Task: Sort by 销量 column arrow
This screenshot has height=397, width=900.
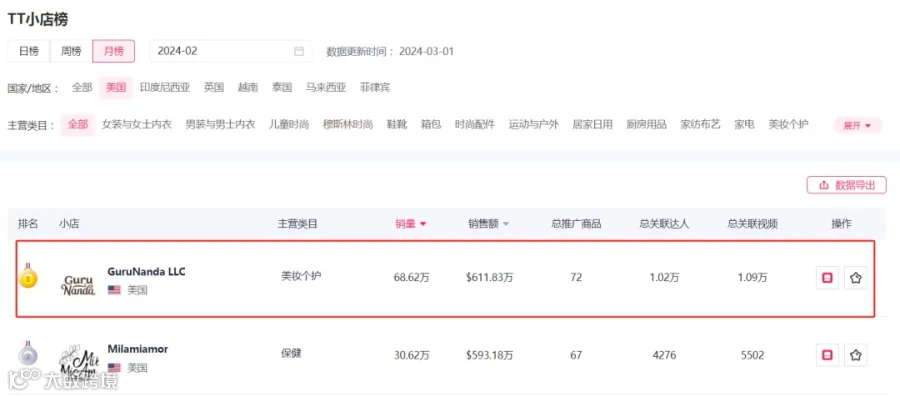Action: [424, 224]
